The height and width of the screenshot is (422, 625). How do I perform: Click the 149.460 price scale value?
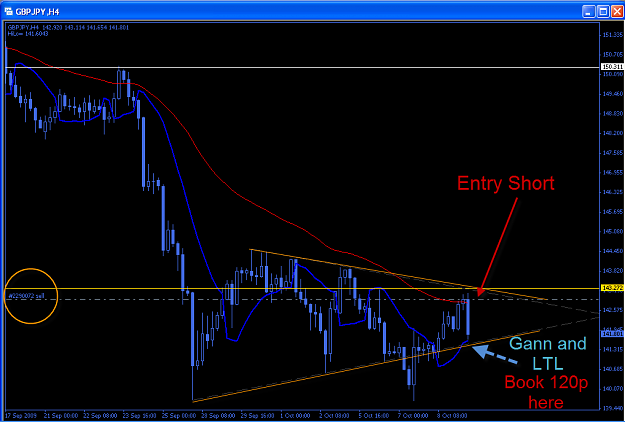612,94
